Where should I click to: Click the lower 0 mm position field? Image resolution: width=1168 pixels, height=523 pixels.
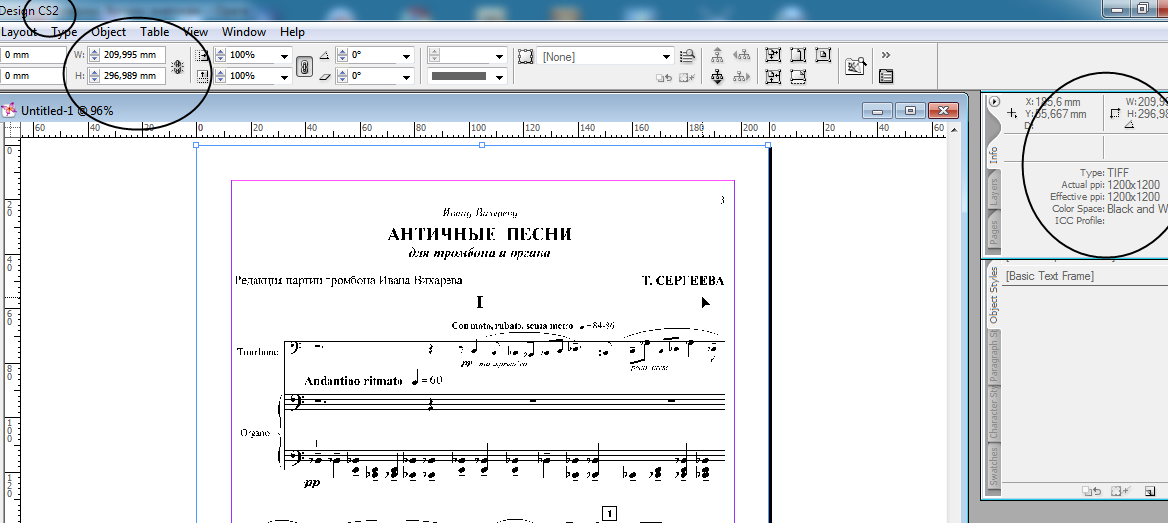(34, 75)
